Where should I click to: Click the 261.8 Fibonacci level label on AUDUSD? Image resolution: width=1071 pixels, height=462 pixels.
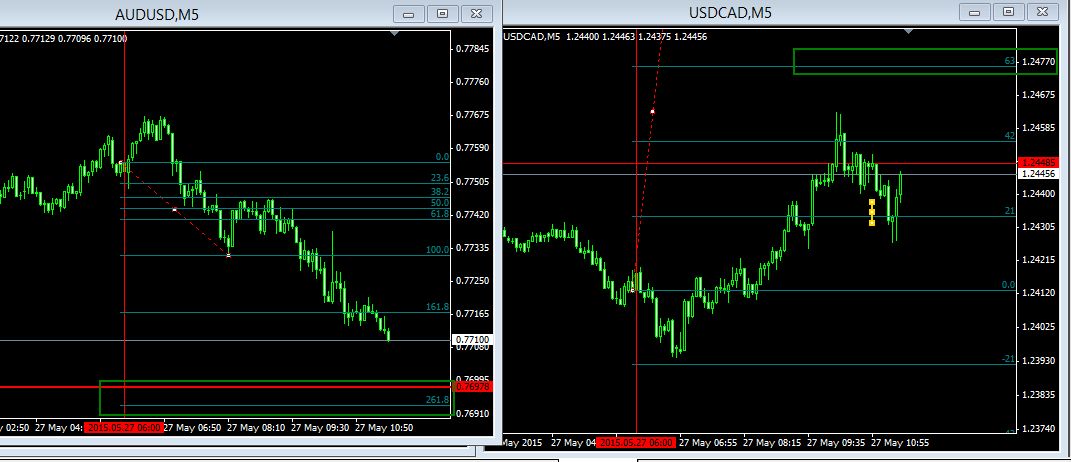[437, 400]
